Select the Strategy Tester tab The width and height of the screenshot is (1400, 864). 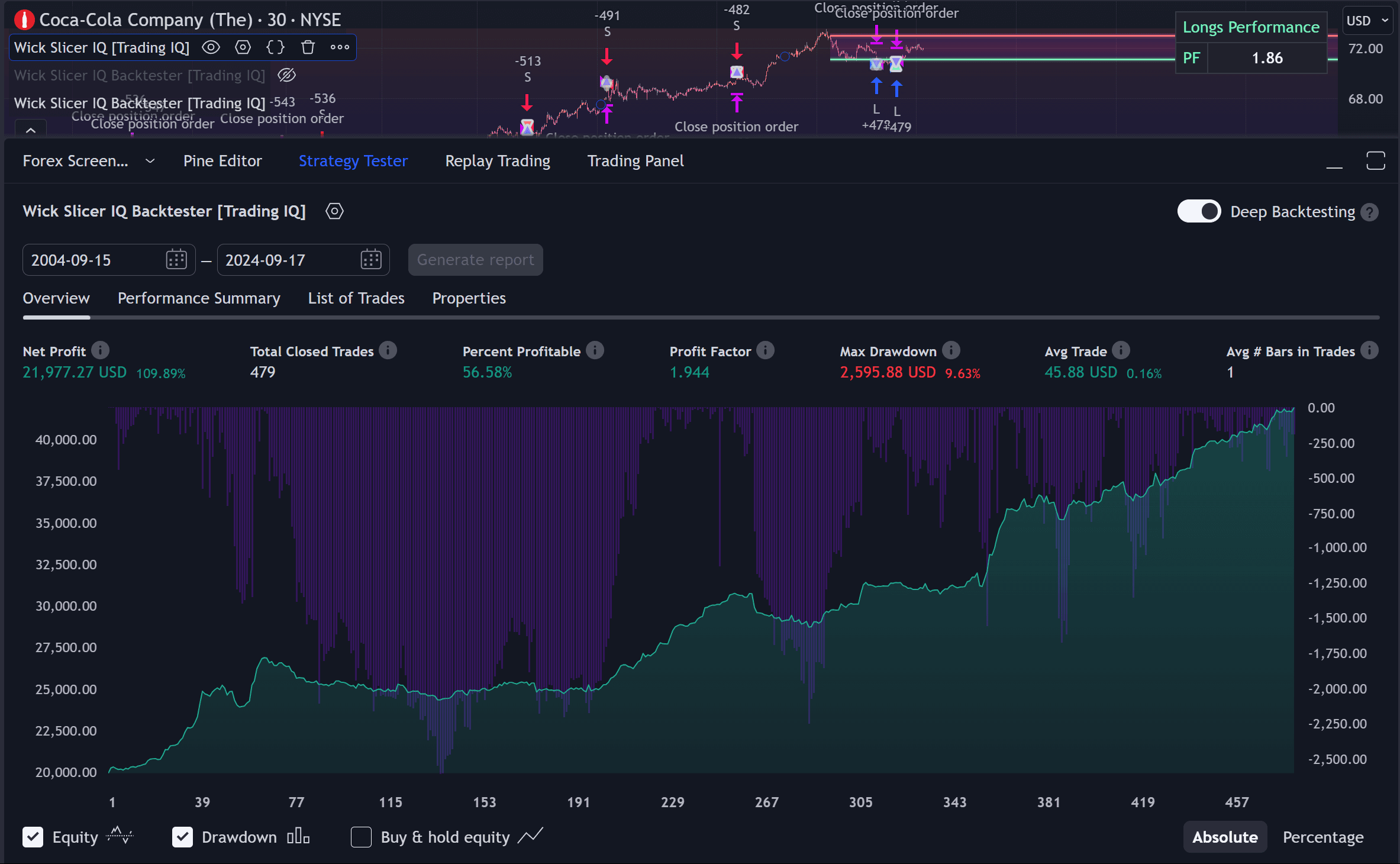[x=353, y=161]
